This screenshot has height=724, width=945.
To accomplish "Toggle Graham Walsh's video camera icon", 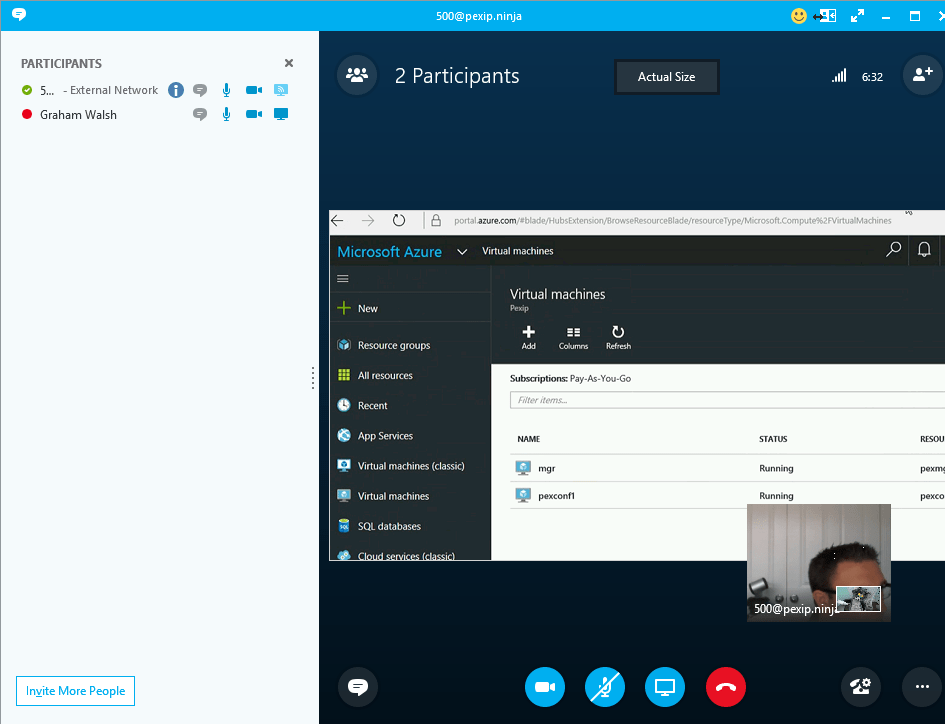I will (x=254, y=114).
